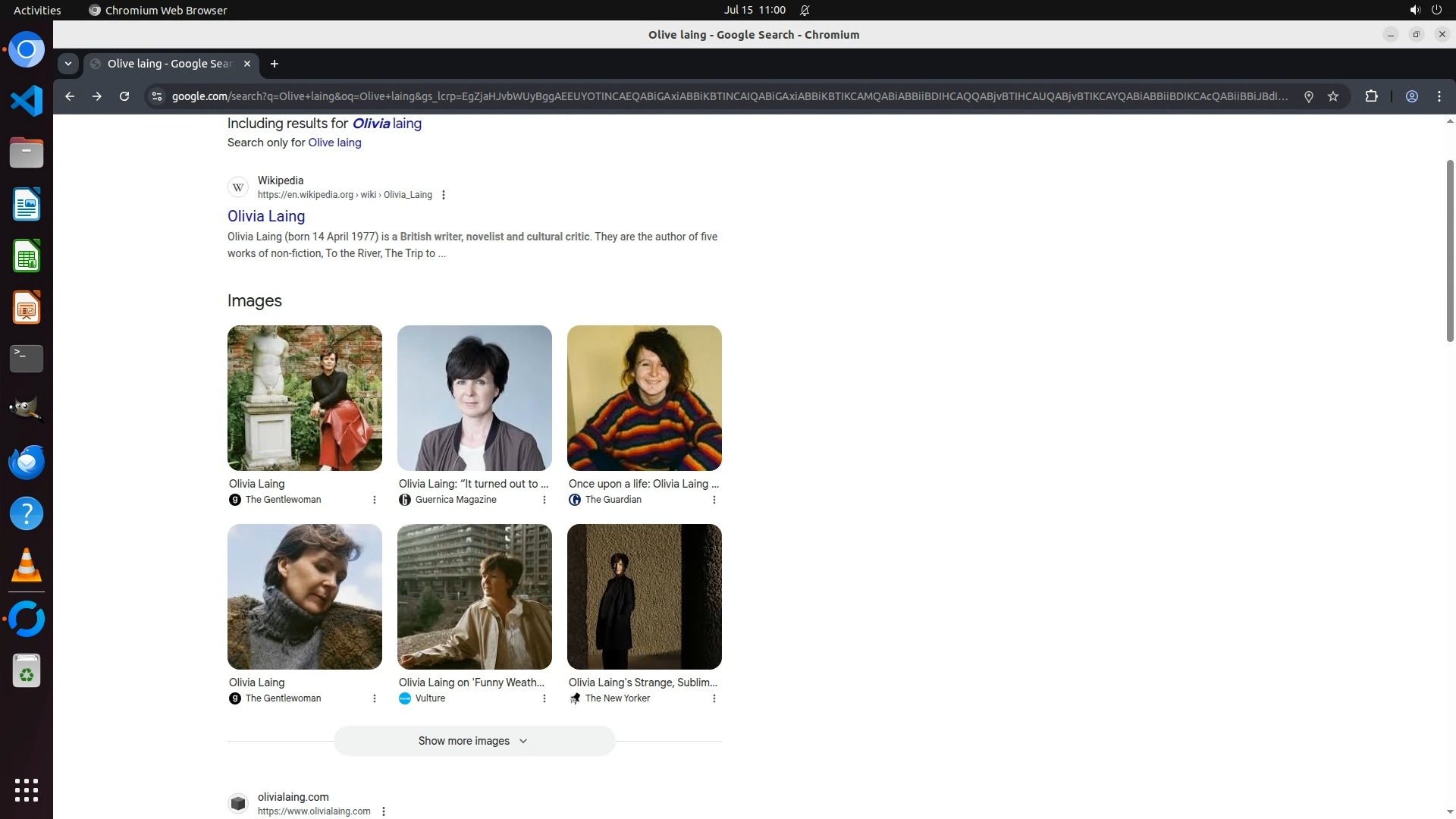
Task: Bookmark this page with star icon
Action: (x=1333, y=96)
